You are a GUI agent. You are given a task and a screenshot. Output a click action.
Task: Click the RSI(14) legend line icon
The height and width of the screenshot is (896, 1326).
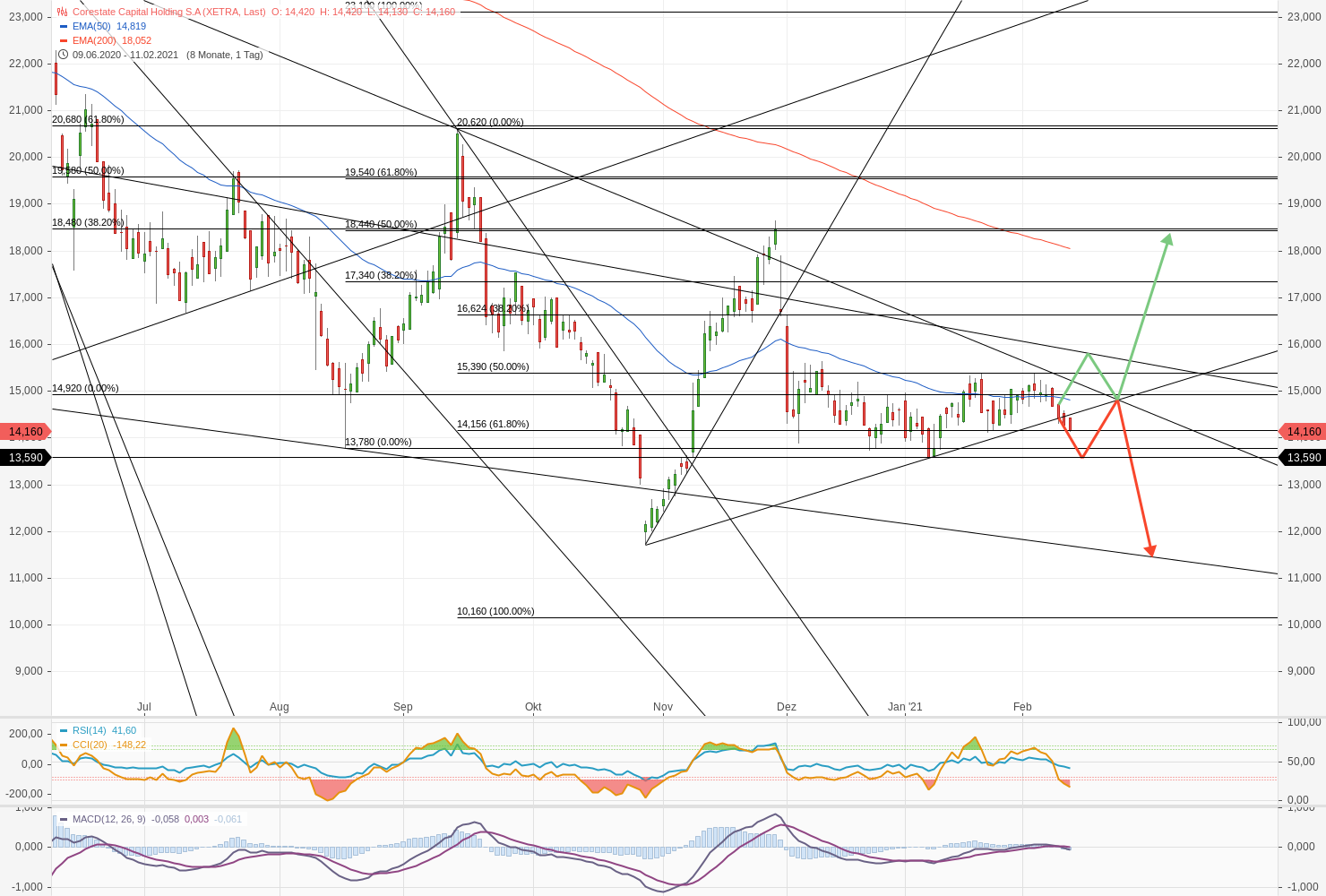[65, 730]
